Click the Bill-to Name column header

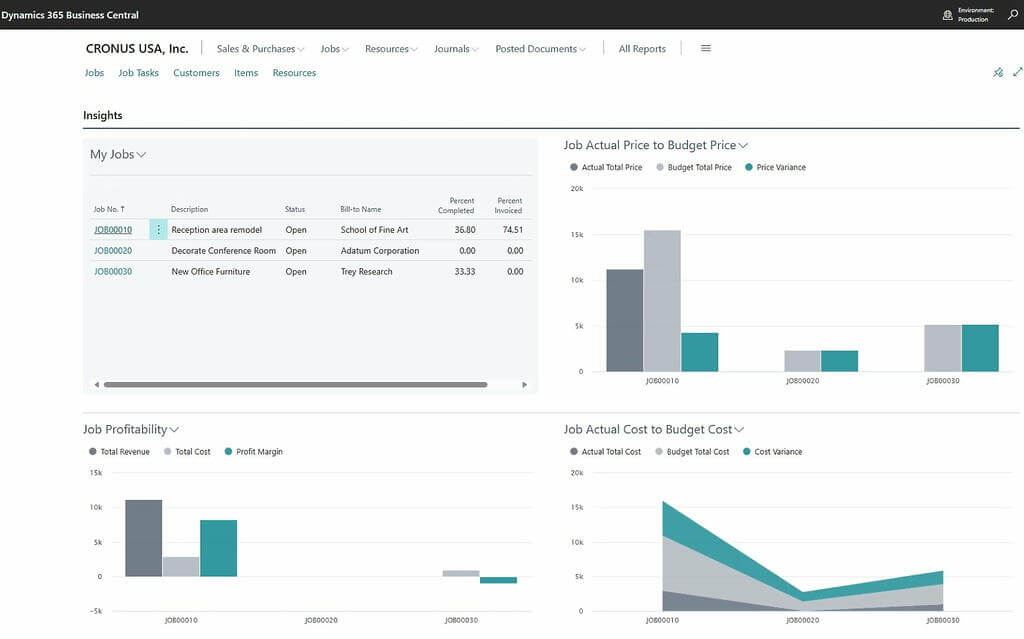(360, 209)
